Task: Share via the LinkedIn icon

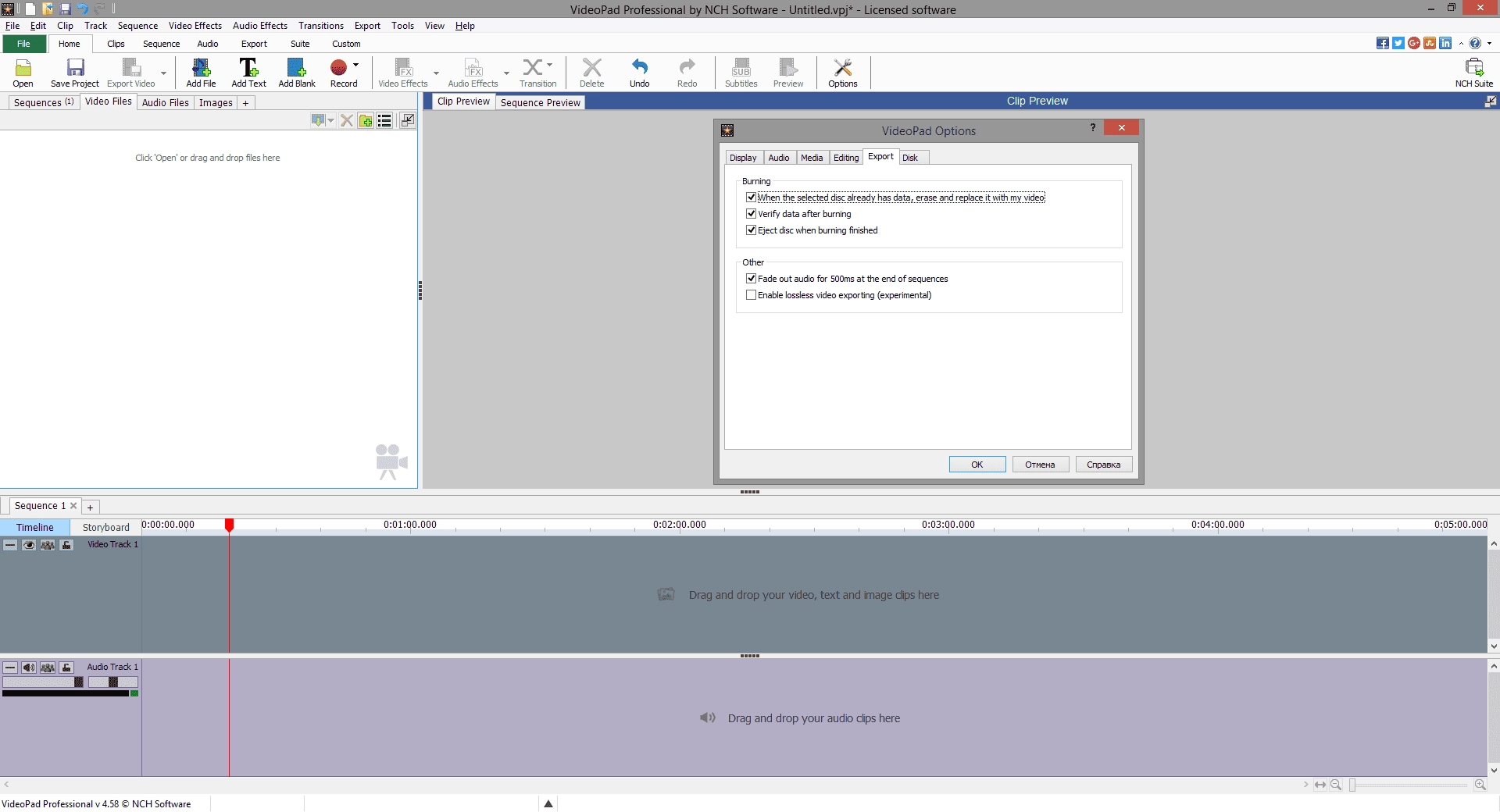Action: [1445, 43]
